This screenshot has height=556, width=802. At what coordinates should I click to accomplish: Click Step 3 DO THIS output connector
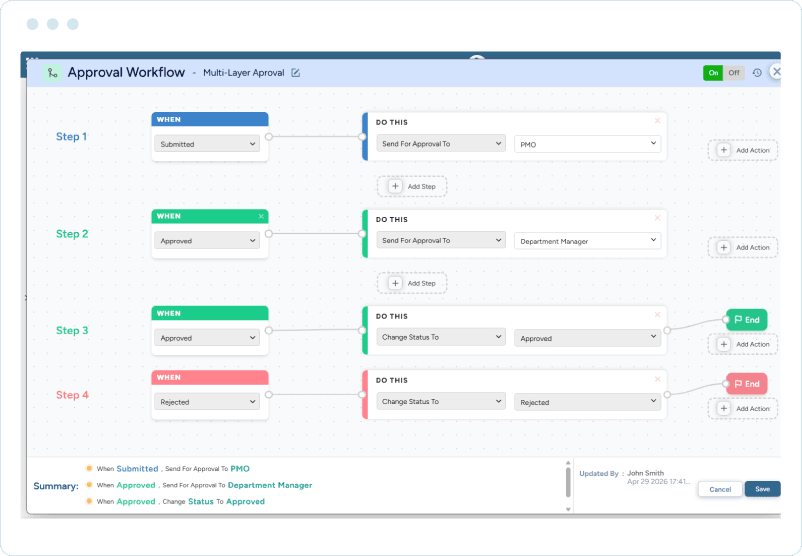click(667, 330)
